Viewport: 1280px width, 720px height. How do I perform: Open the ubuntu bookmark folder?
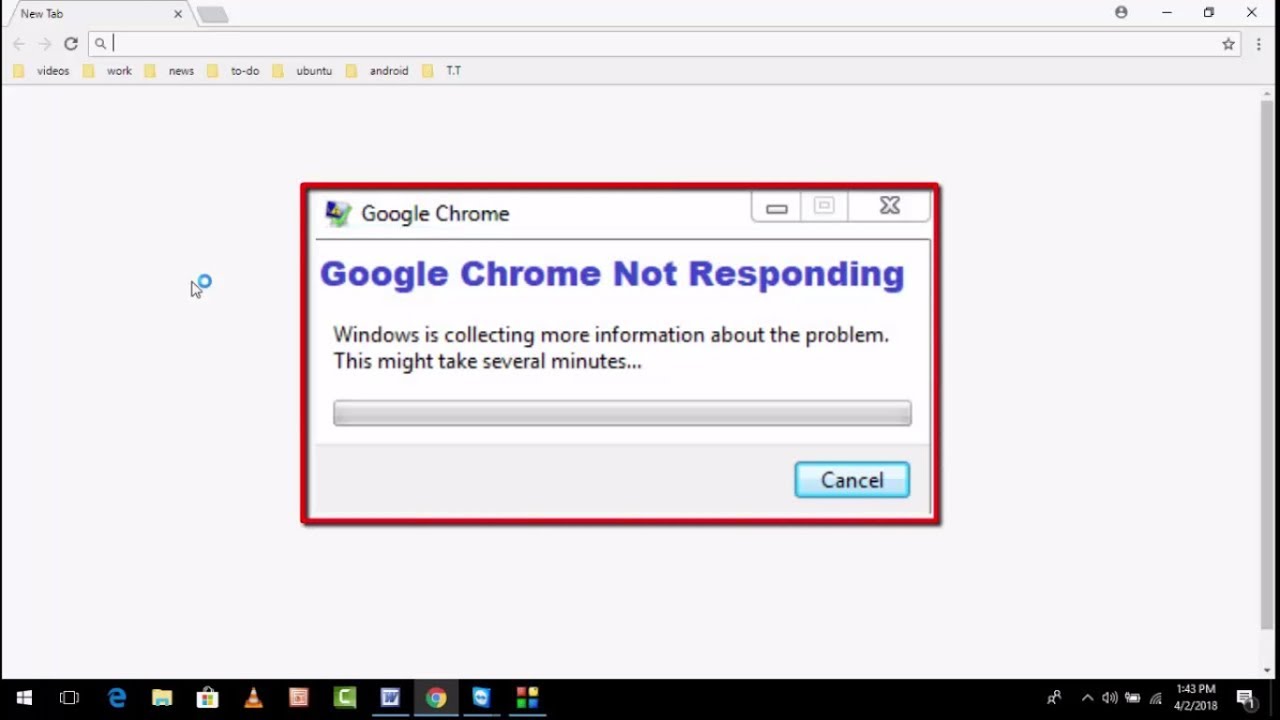tap(302, 71)
